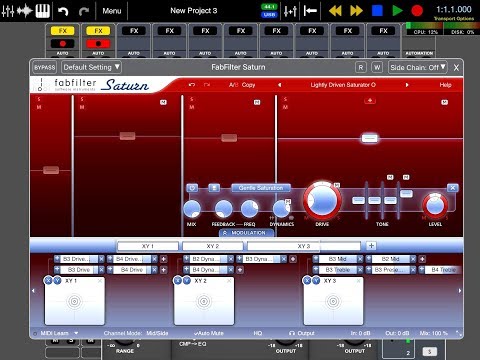
Task: Remove the band with blue X button
Action: 452,188
